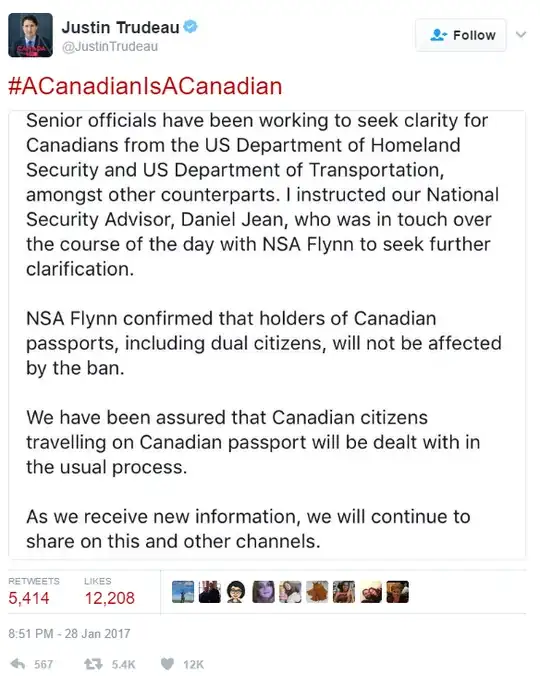Click the retweet icon

coord(93,664)
